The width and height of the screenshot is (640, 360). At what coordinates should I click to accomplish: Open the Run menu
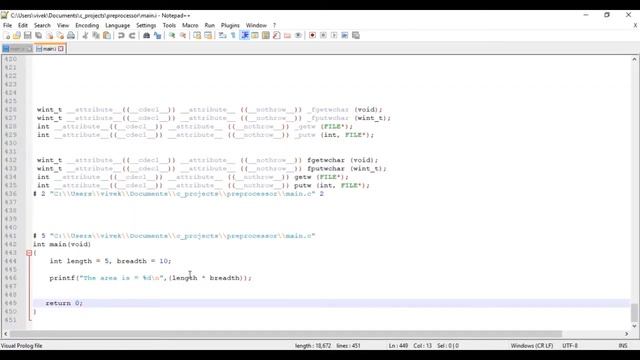(209, 25)
